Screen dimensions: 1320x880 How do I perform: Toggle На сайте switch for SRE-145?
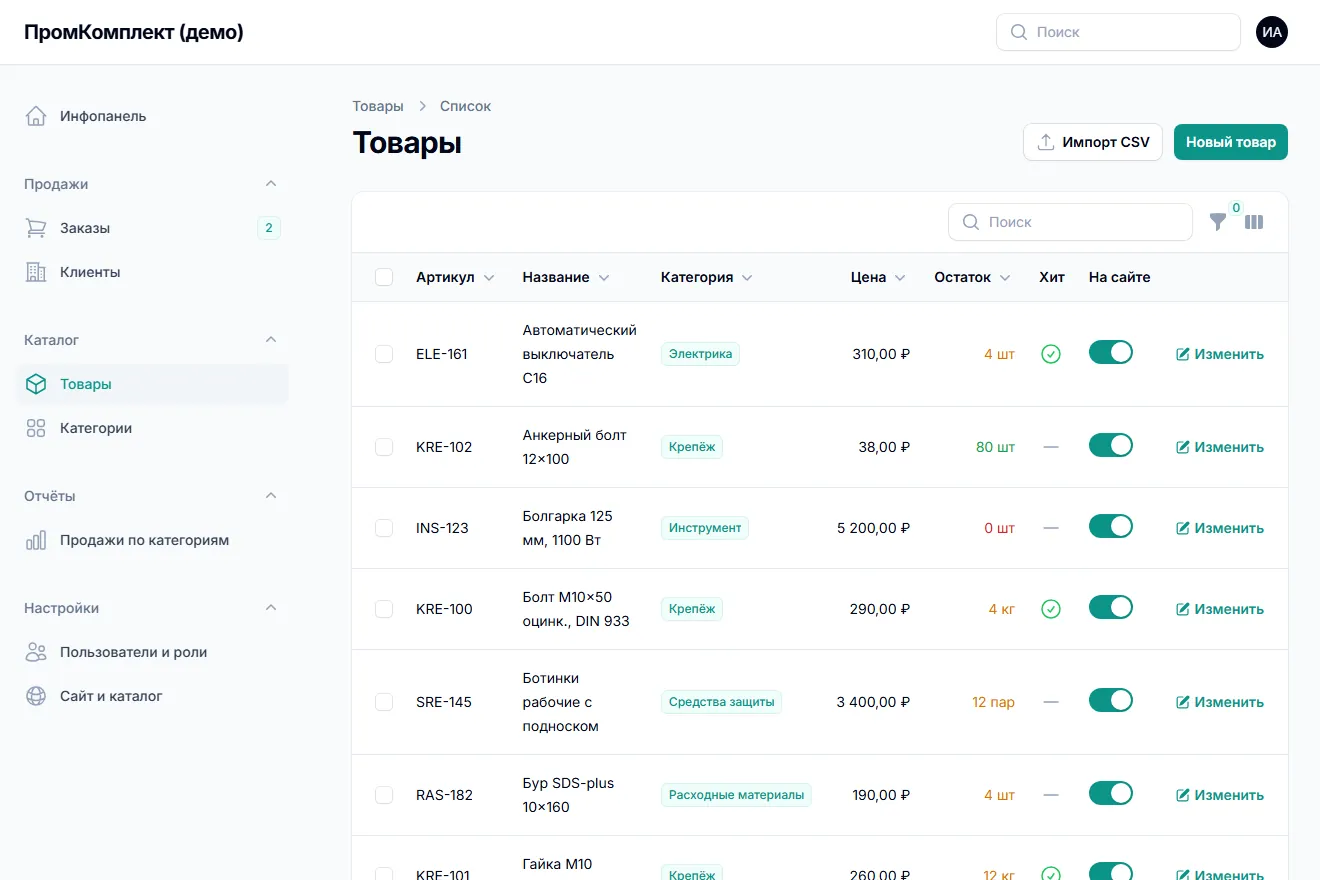[1111, 700]
